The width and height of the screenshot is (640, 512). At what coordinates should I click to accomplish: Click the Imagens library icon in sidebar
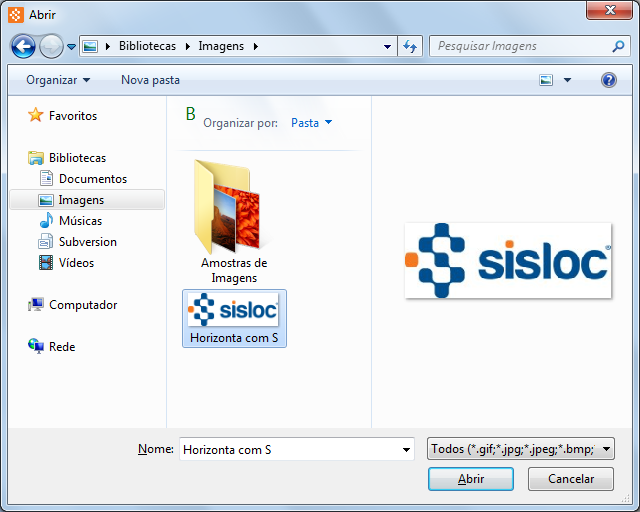tap(46, 200)
